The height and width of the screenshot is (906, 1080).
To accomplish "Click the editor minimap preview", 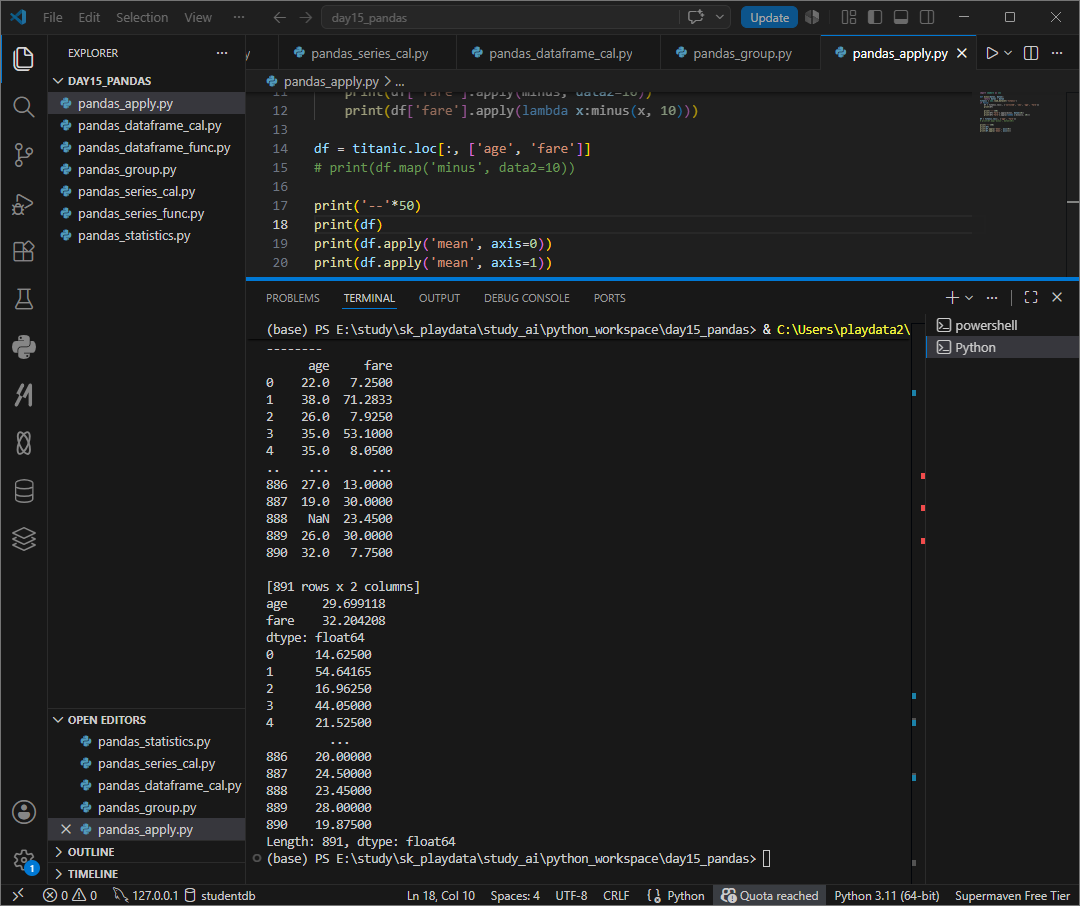I will (x=1009, y=111).
